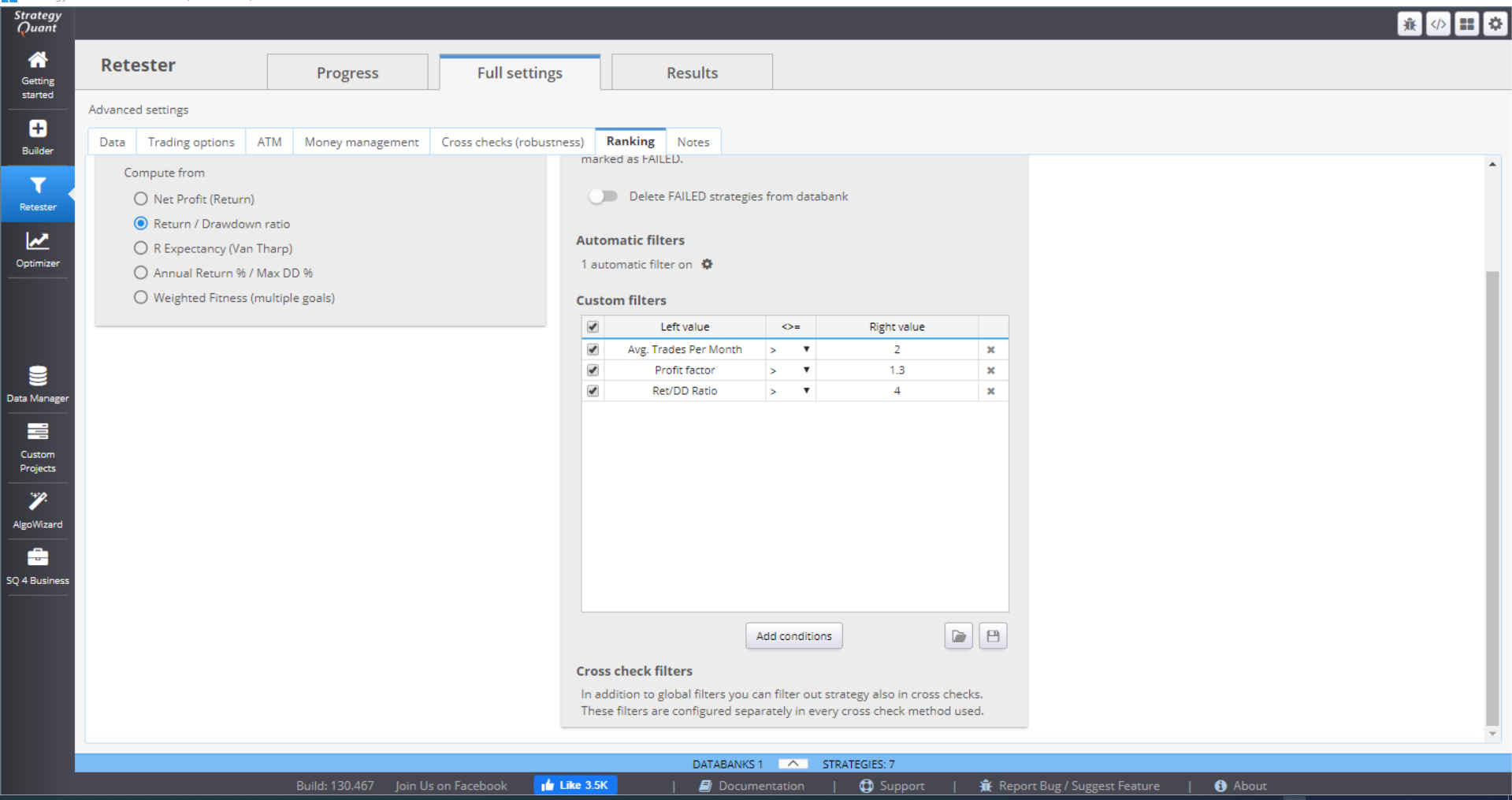Remove the Profit factor filter row

pyautogui.click(x=991, y=370)
